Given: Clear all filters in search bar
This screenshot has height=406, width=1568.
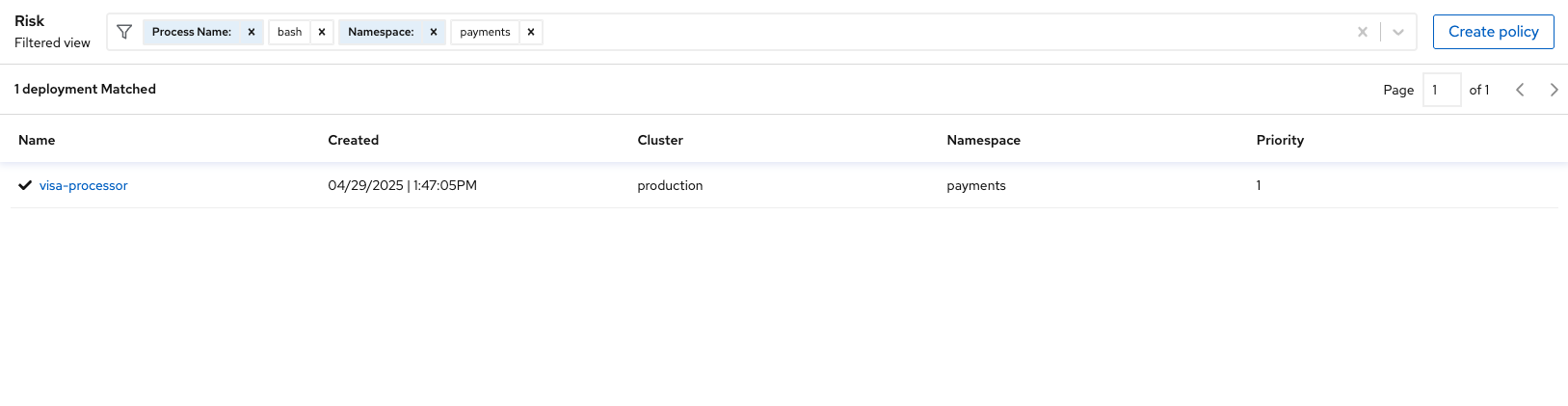Looking at the screenshot, I should point(1363,32).
